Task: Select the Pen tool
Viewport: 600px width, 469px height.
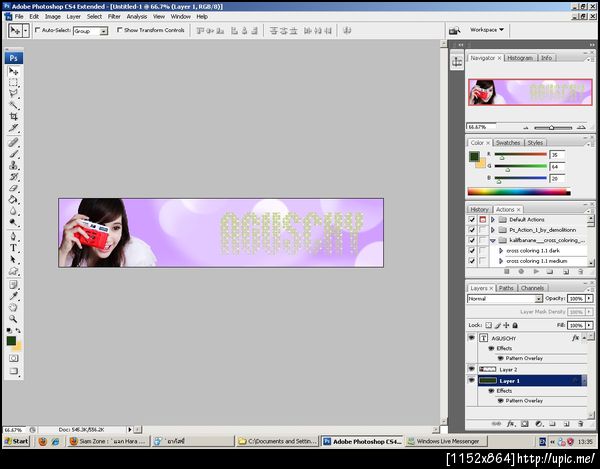Action: (13, 236)
